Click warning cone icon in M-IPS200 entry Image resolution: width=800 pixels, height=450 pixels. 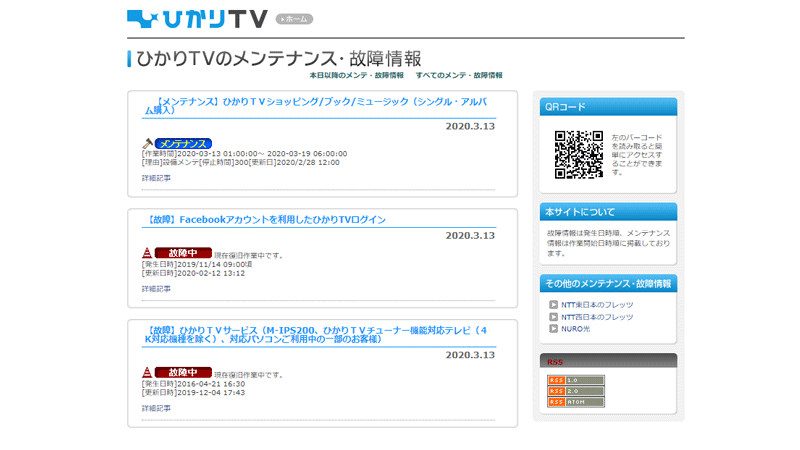coord(147,372)
